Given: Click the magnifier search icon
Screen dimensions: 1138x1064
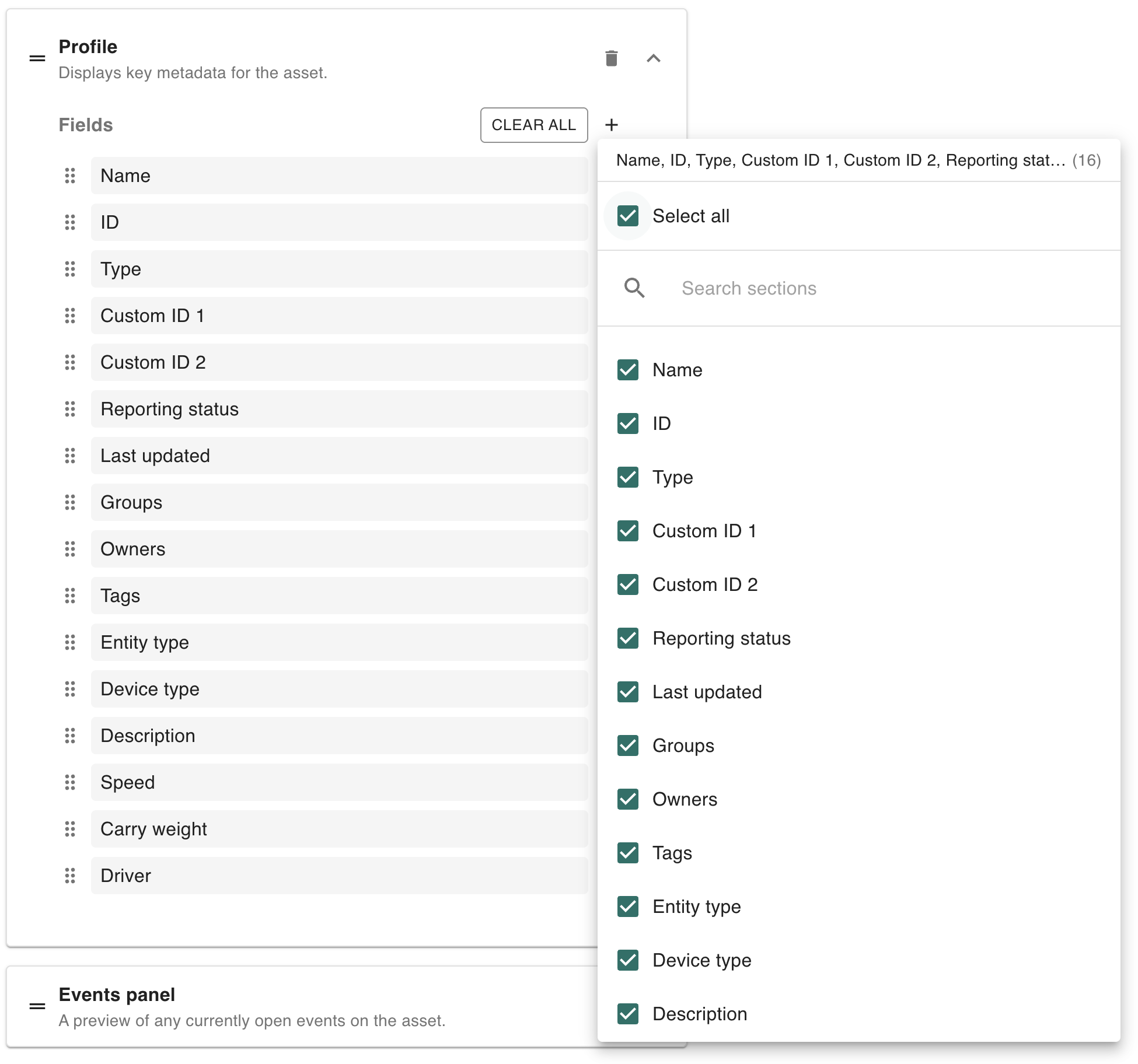Looking at the screenshot, I should click(634, 288).
